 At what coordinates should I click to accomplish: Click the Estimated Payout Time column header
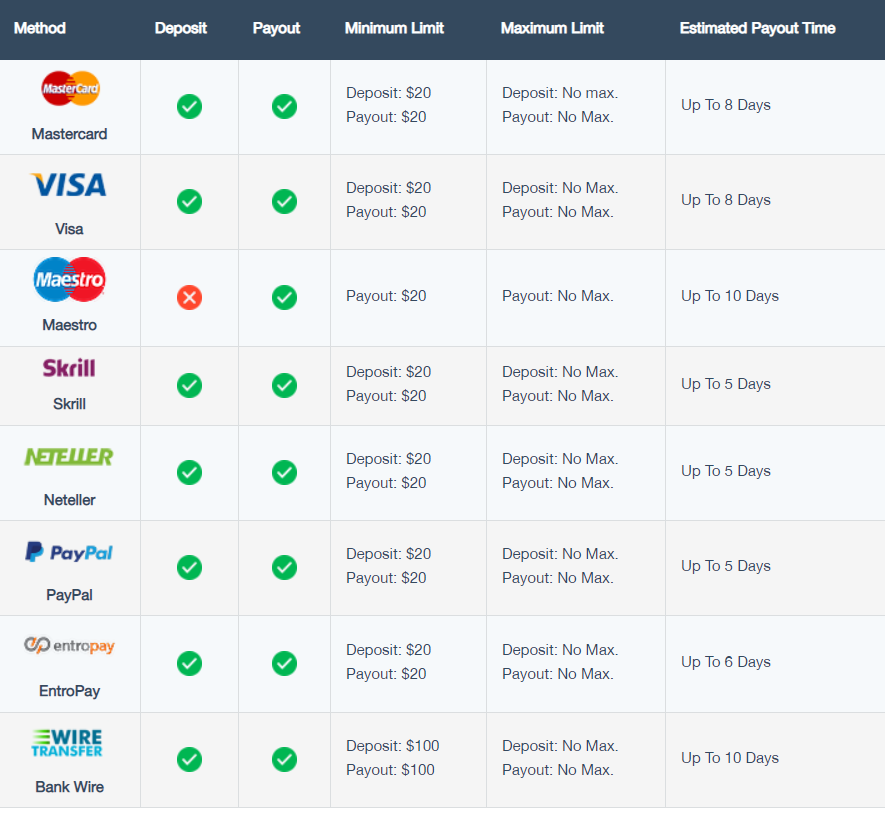pos(757,28)
